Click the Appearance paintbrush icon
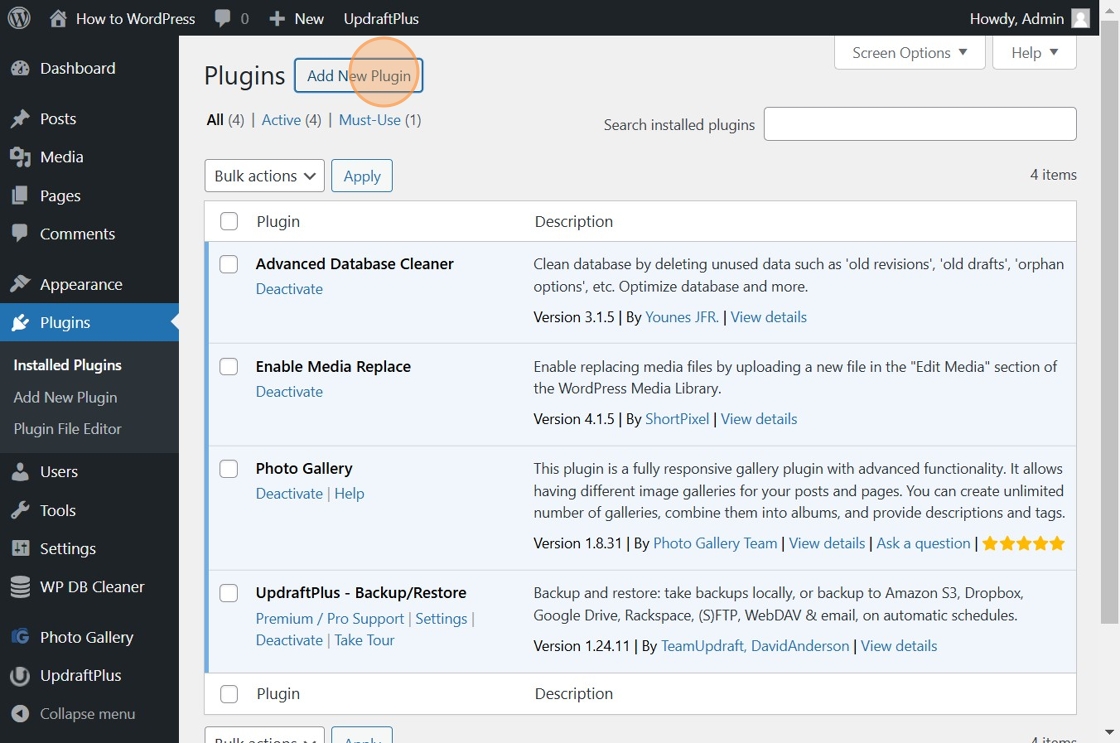Screen dimensions: 1120x743 pos(20,284)
